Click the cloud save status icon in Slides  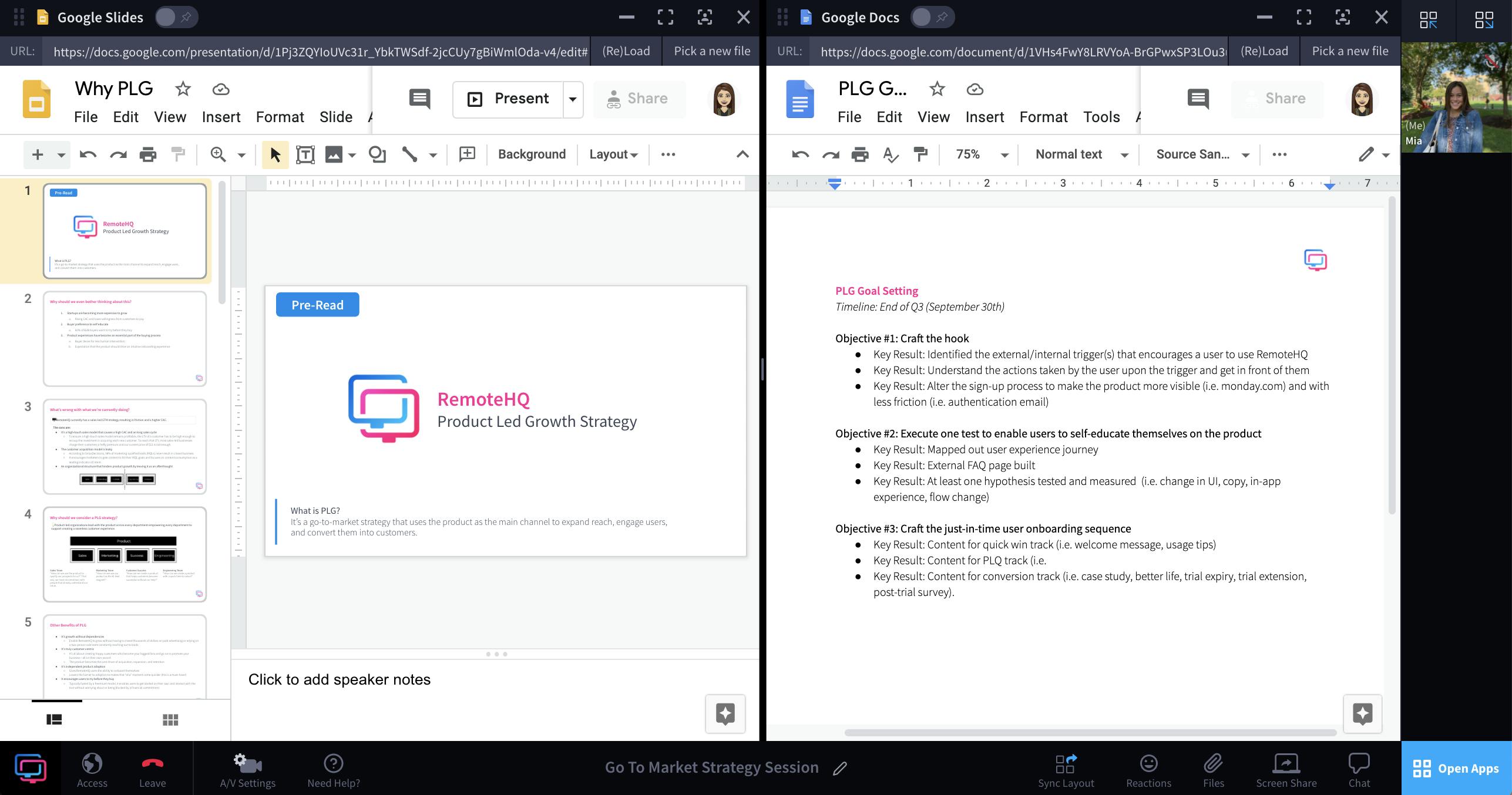pyautogui.click(x=220, y=89)
